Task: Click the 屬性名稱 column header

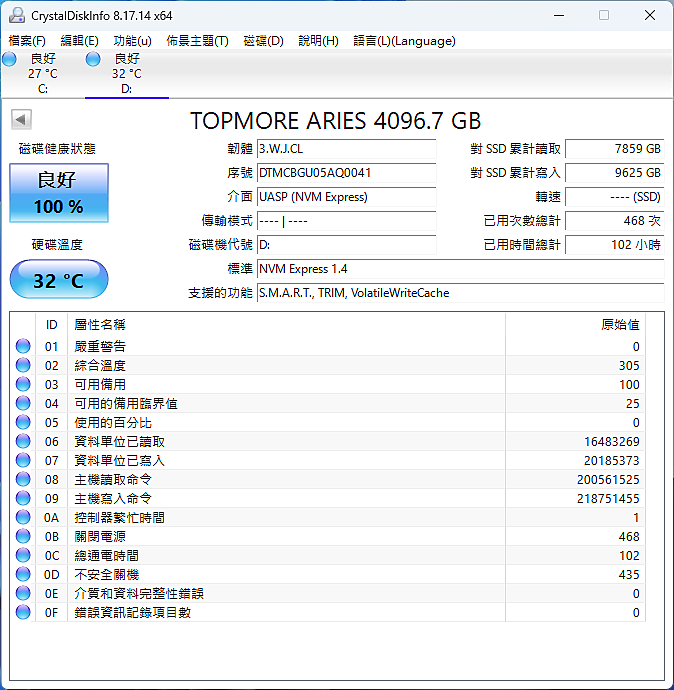Action: (x=286, y=325)
